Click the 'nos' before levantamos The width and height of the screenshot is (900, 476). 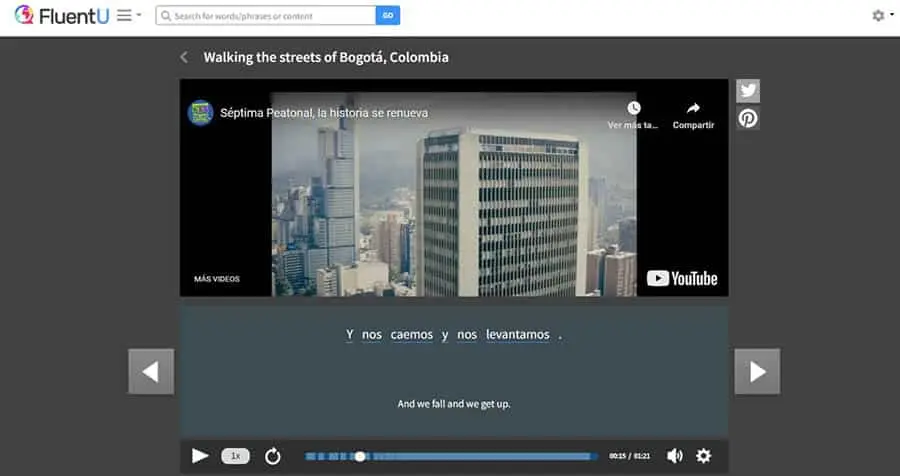(x=467, y=334)
